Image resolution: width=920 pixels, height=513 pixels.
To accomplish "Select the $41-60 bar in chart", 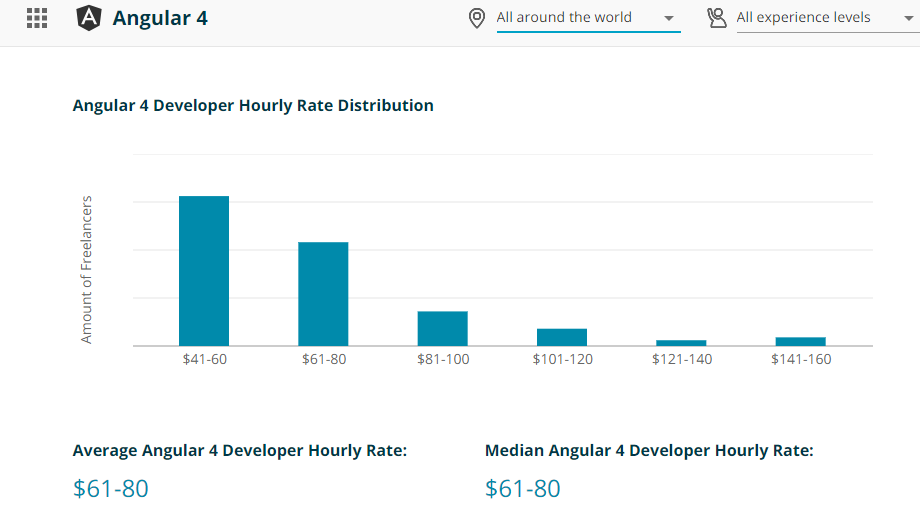I will [204, 271].
